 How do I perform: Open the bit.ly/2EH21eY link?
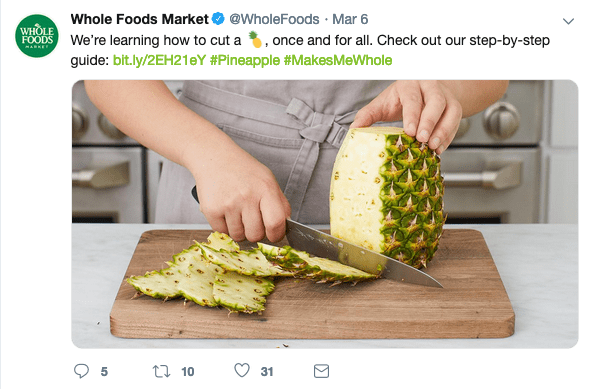click(x=159, y=60)
